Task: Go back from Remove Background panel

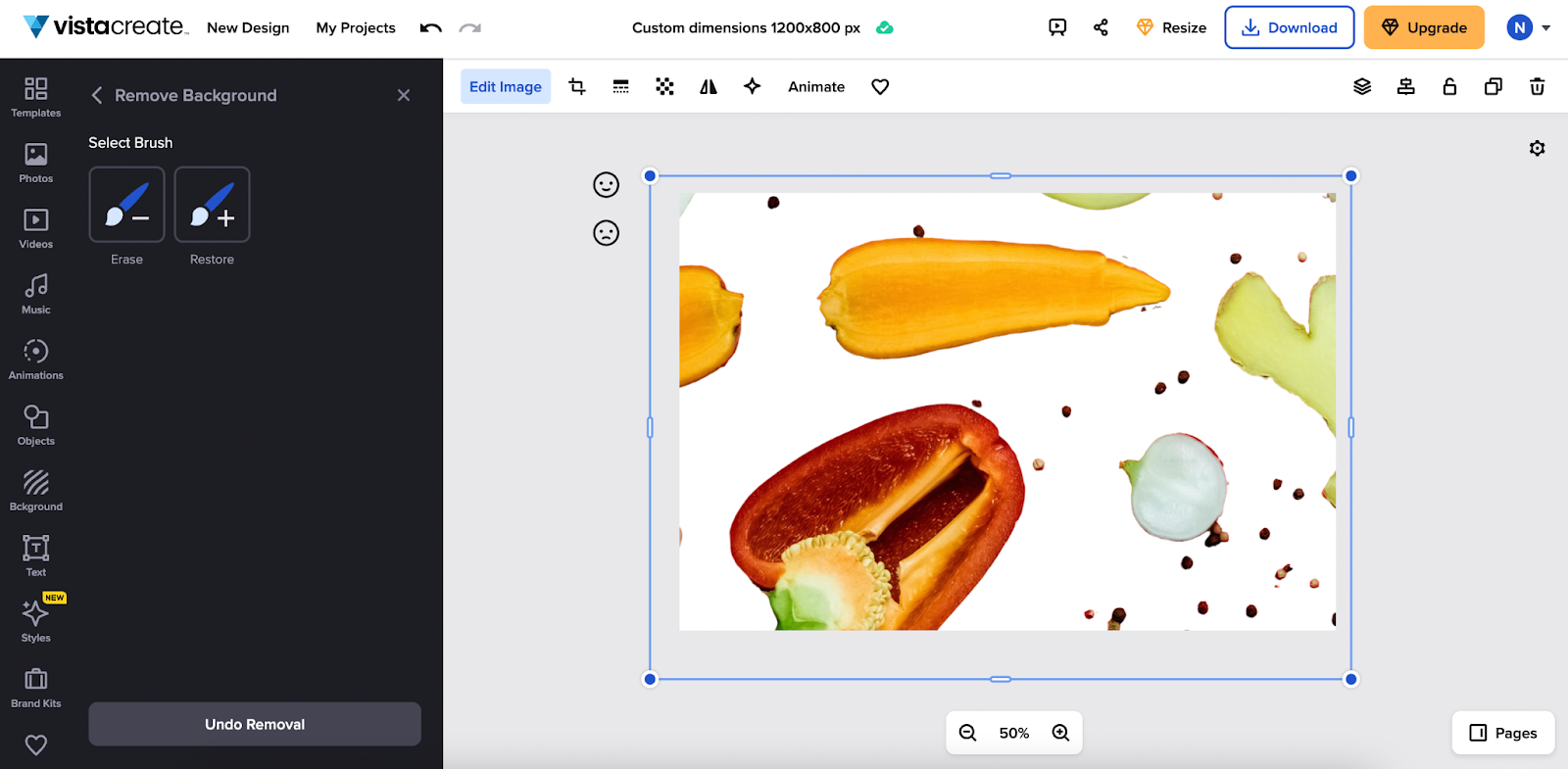Action: click(x=97, y=95)
